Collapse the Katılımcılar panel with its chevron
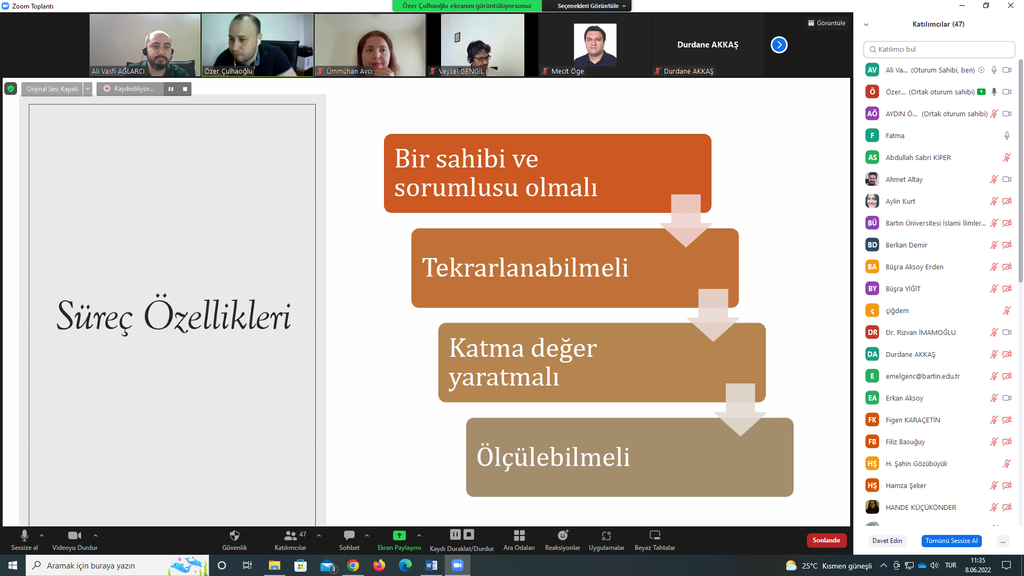Screen dimensions: 1024x576 (866, 24)
